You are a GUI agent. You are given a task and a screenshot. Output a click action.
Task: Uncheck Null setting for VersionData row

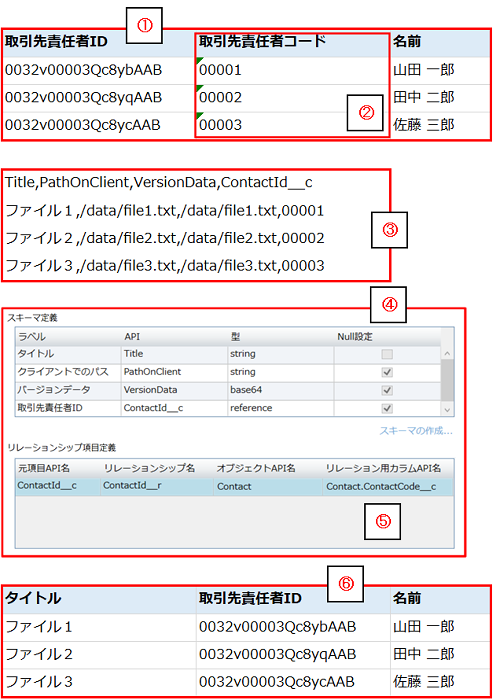pos(387,390)
